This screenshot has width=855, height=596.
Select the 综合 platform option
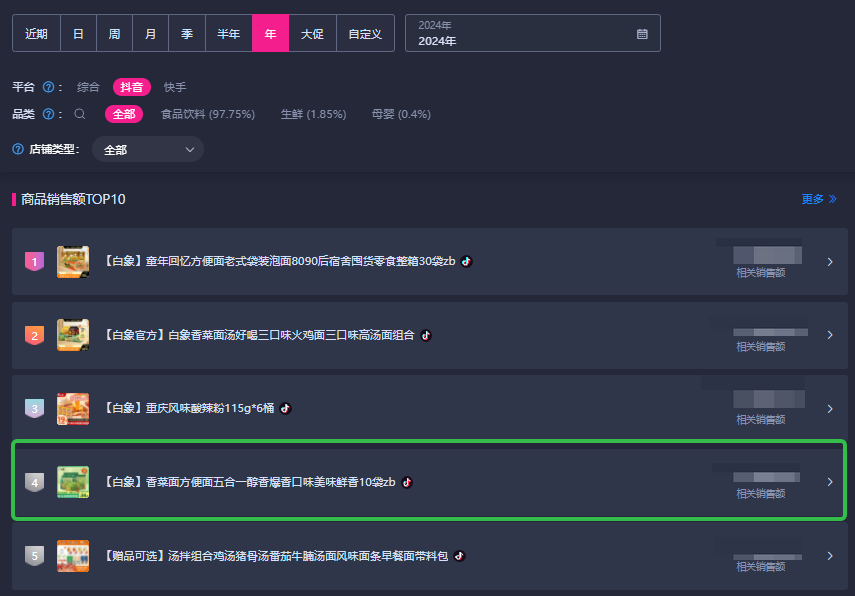[x=88, y=87]
